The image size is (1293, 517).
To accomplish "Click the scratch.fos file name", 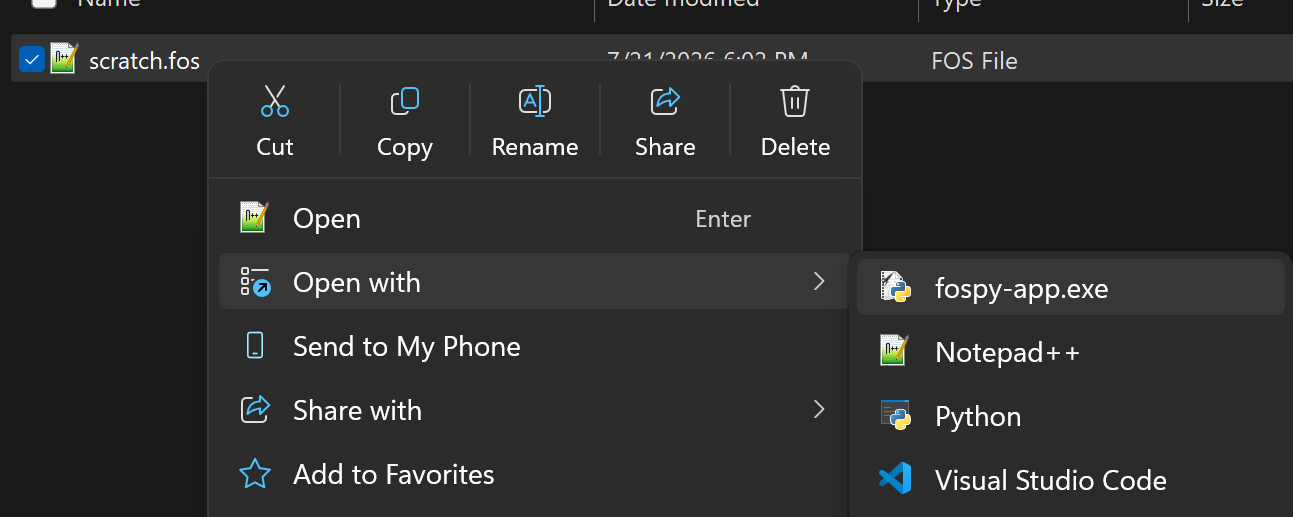I will click(144, 61).
